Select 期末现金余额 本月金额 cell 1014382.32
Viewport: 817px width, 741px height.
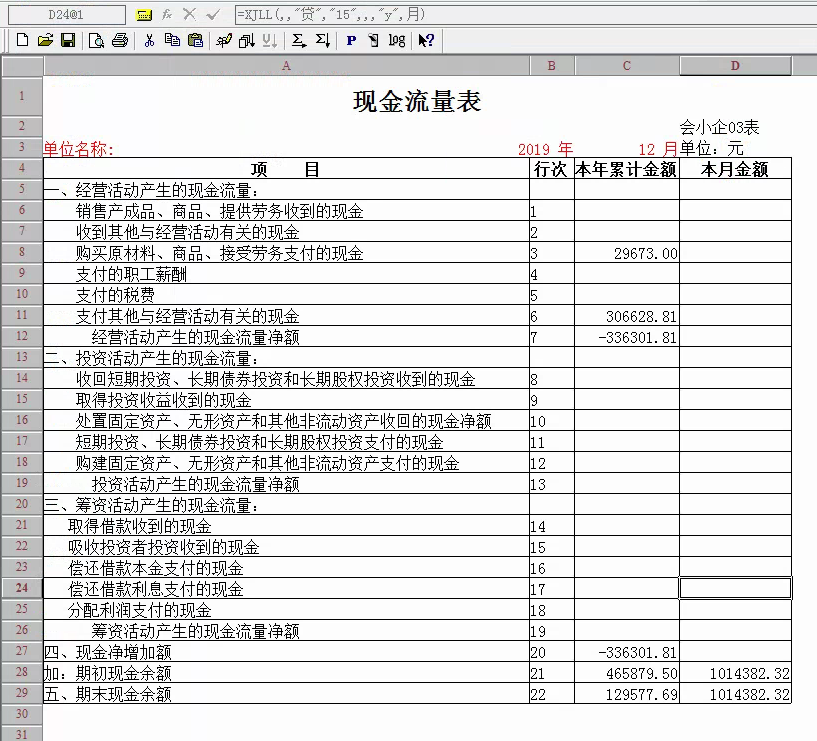tap(735, 694)
